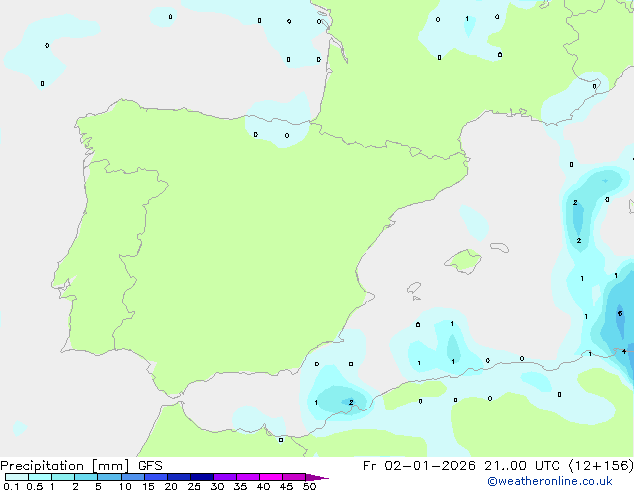Click the legend label "20"
The height and width of the screenshot is (490, 634).
pyautogui.click(x=171, y=486)
